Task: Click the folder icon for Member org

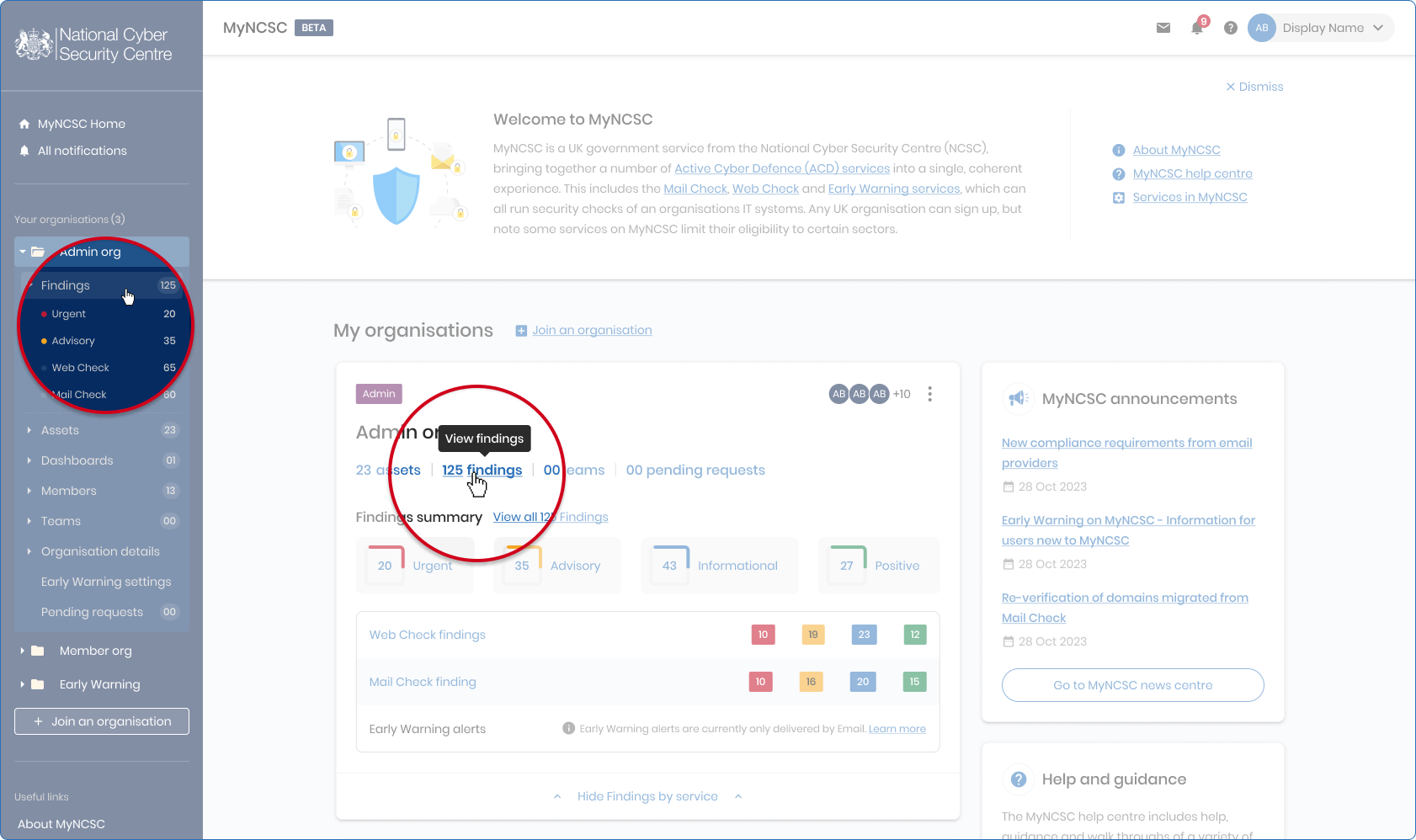Action: 38,651
